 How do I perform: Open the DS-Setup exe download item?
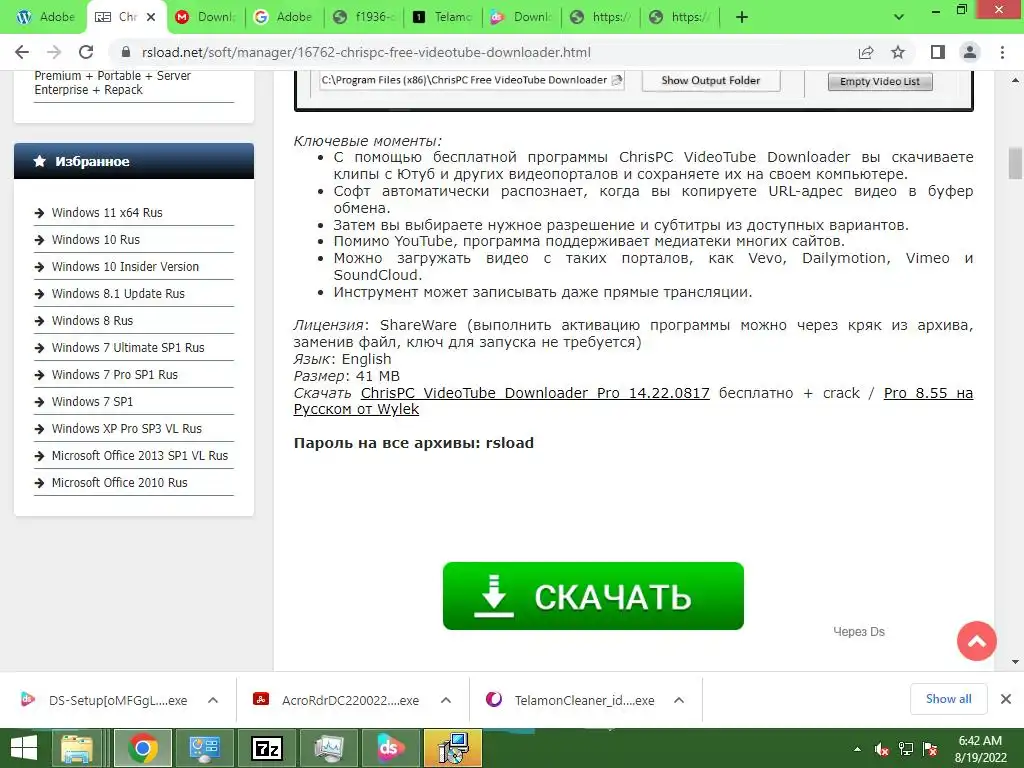(104, 700)
